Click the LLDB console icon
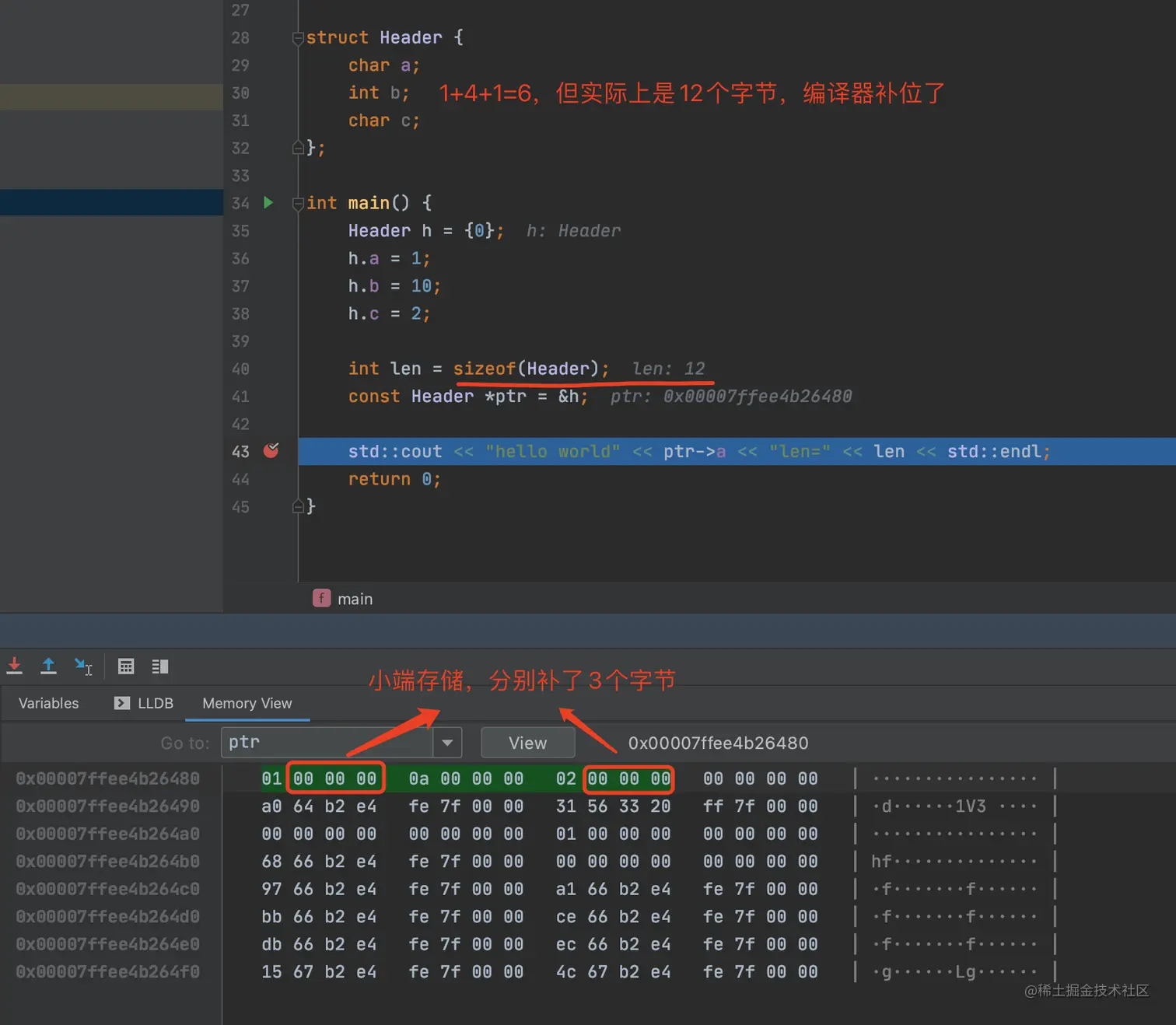The height and width of the screenshot is (1025, 1176). point(122,703)
